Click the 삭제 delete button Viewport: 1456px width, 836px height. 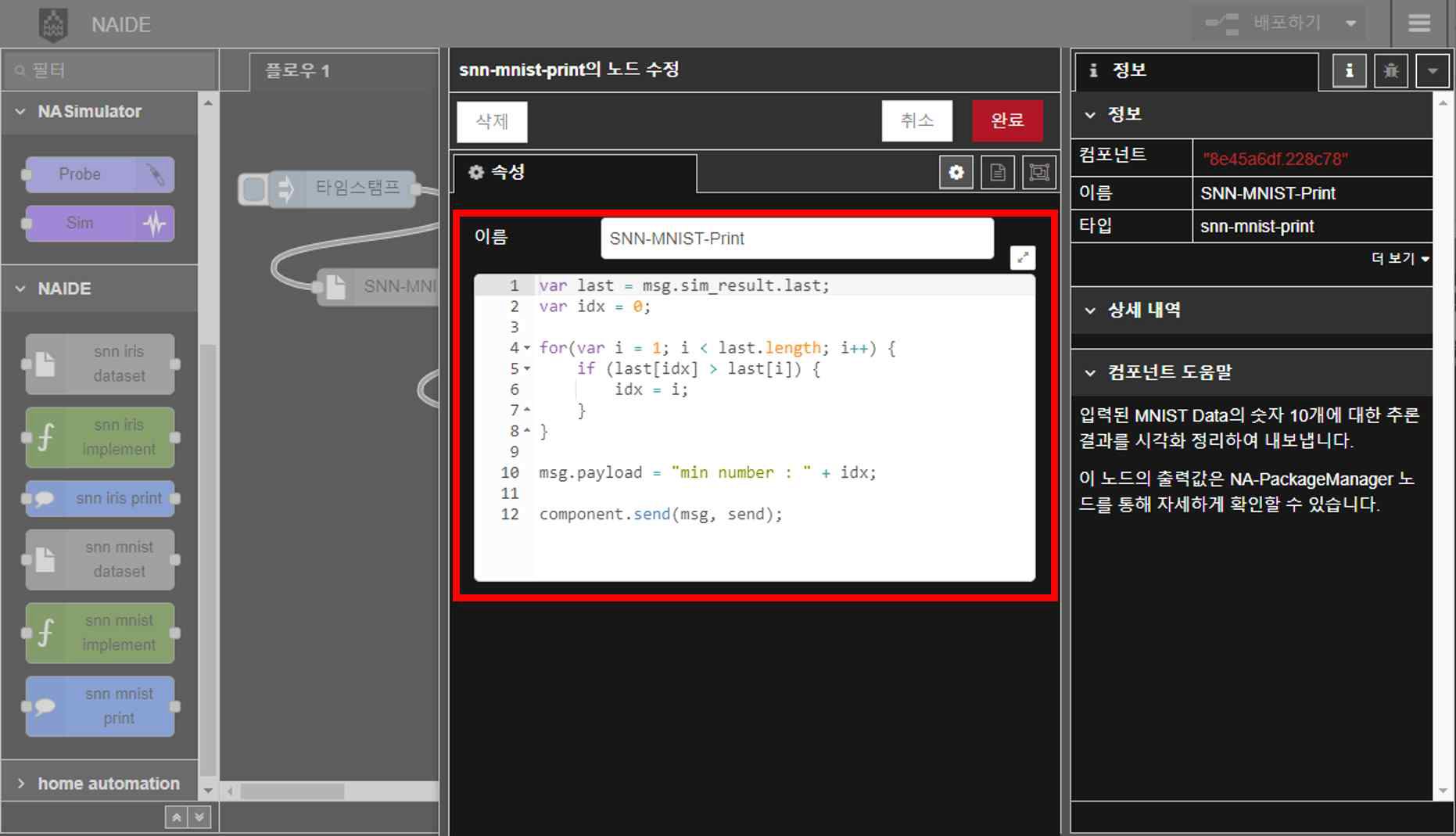tap(492, 122)
